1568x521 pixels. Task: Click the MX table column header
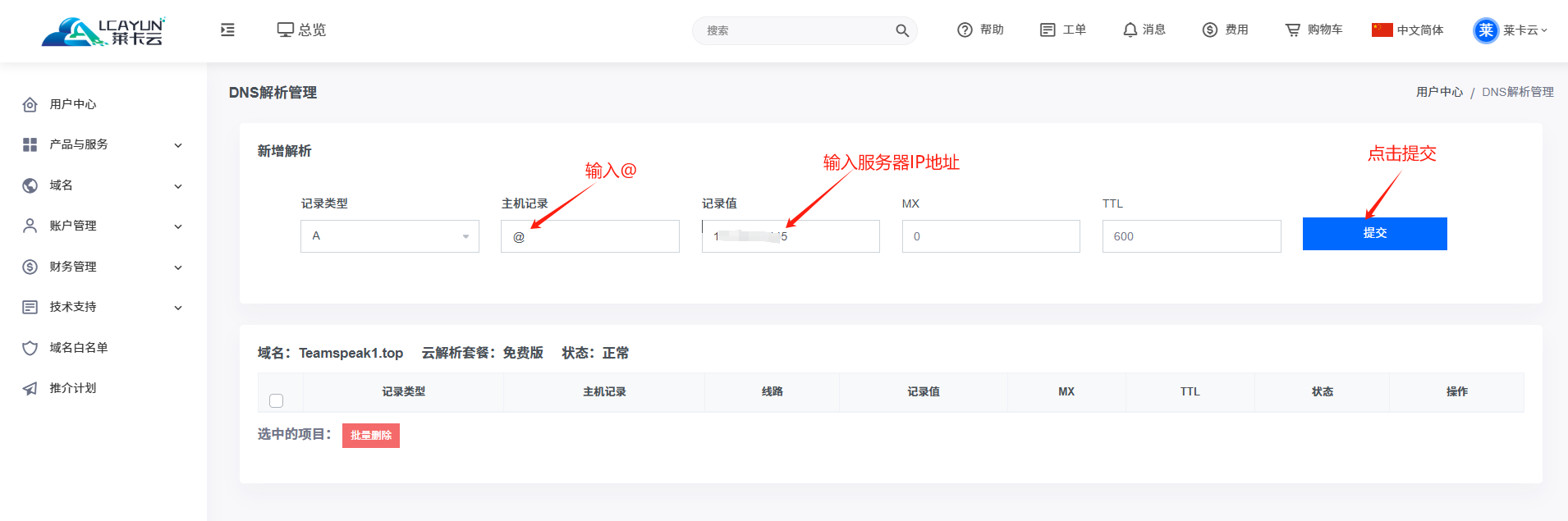(1066, 392)
